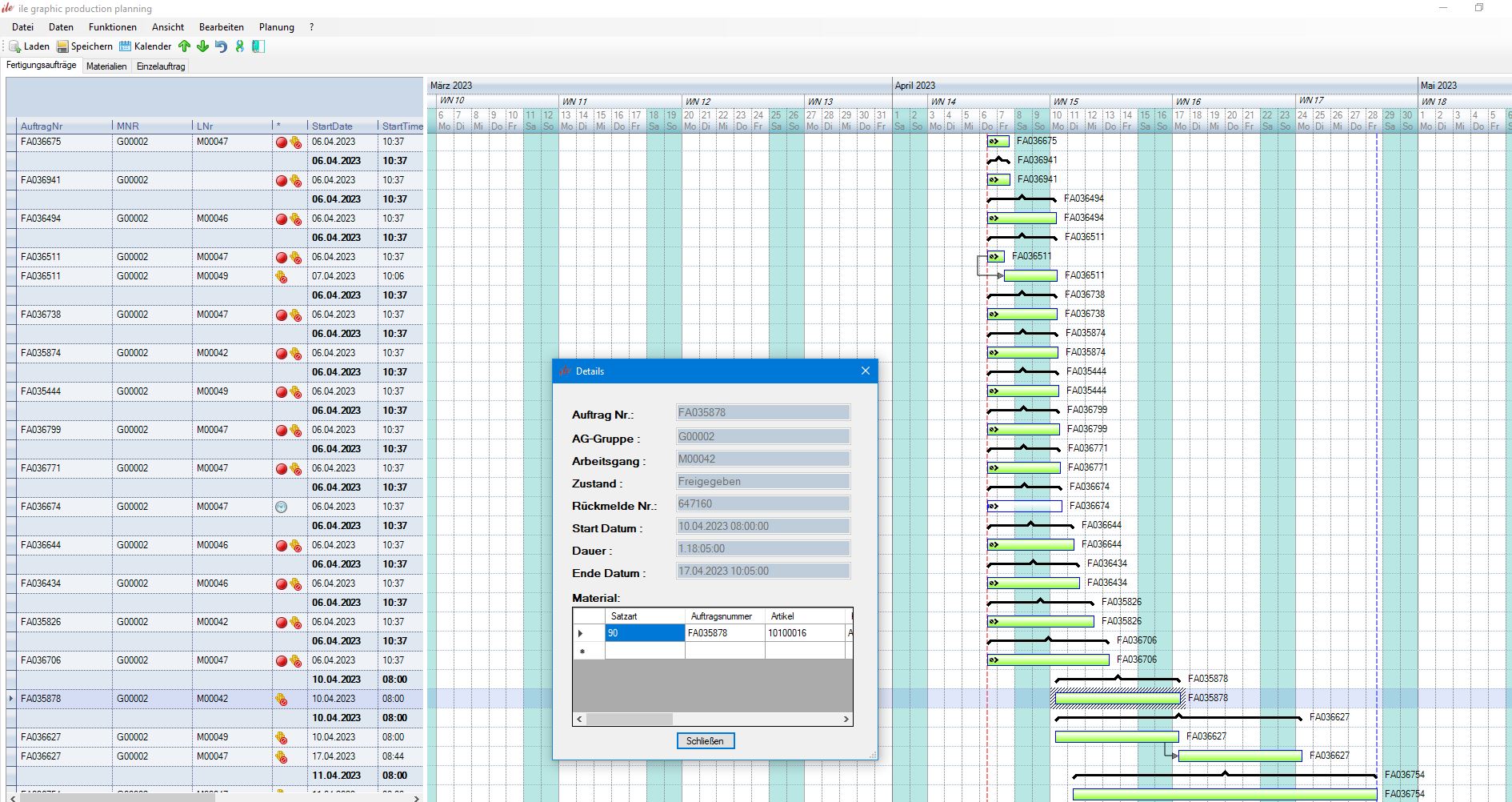1512x802 pixels.
Task: Select the green FA035878 Gantt bar
Action: [1117, 699]
